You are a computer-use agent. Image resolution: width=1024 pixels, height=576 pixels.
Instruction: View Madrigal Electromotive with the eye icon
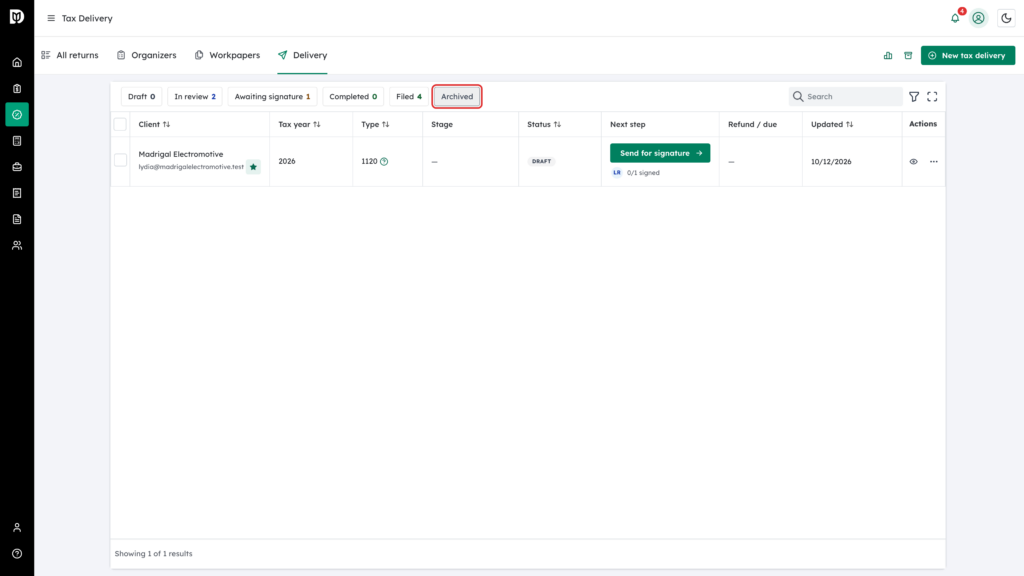914,162
